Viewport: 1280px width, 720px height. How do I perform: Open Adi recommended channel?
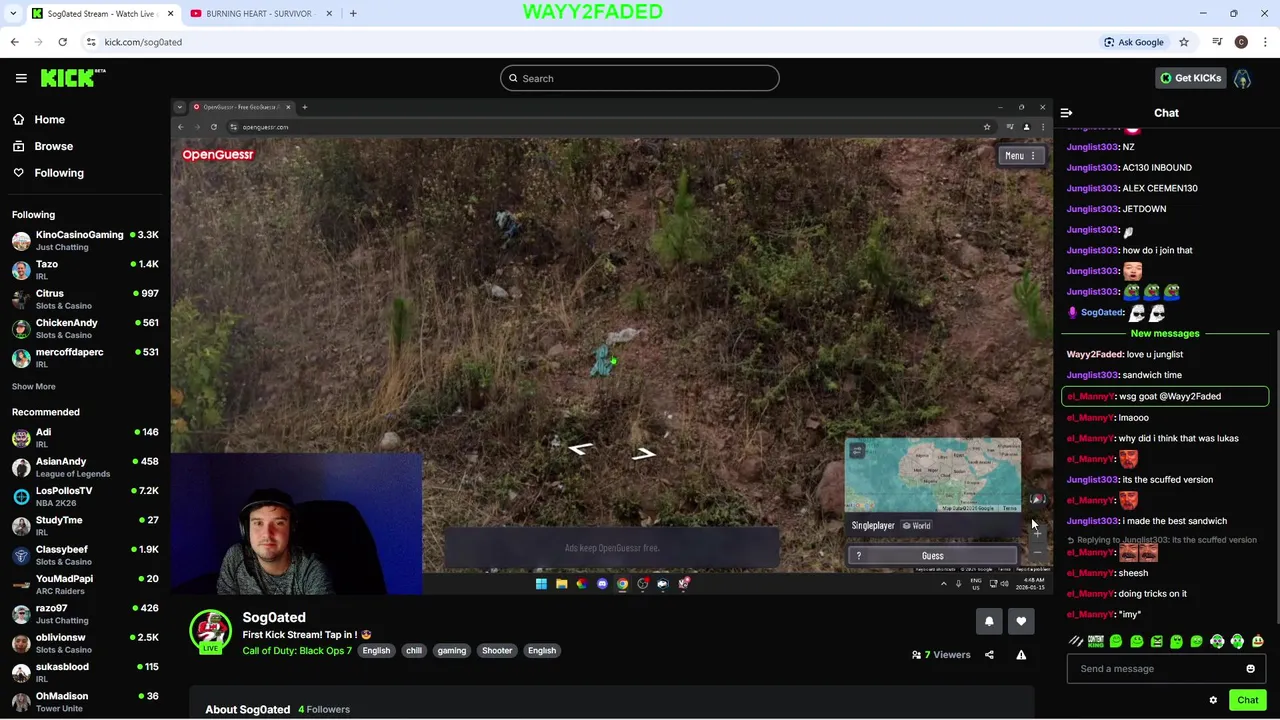[85, 437]
